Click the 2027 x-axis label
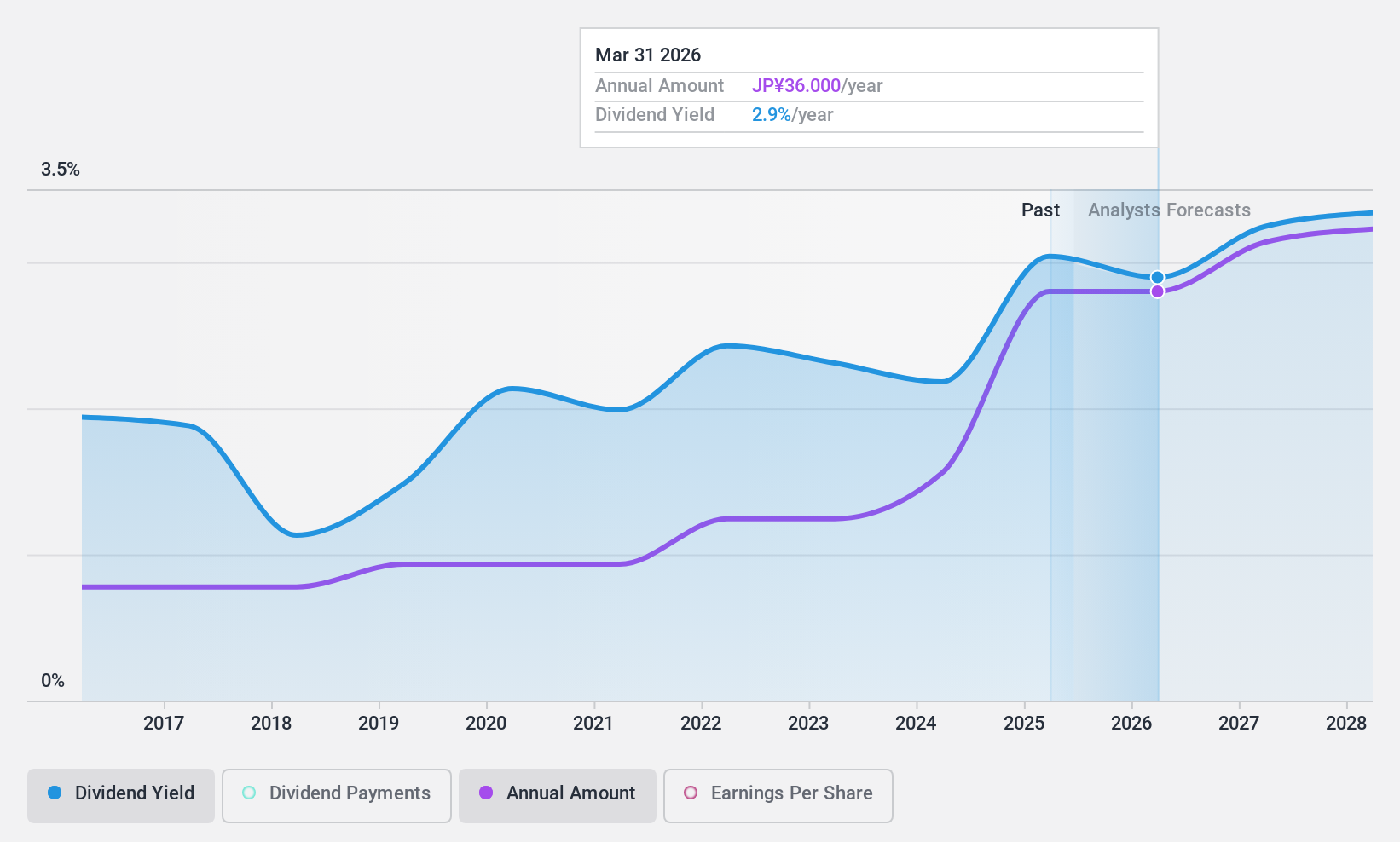 click(1239, 724)
